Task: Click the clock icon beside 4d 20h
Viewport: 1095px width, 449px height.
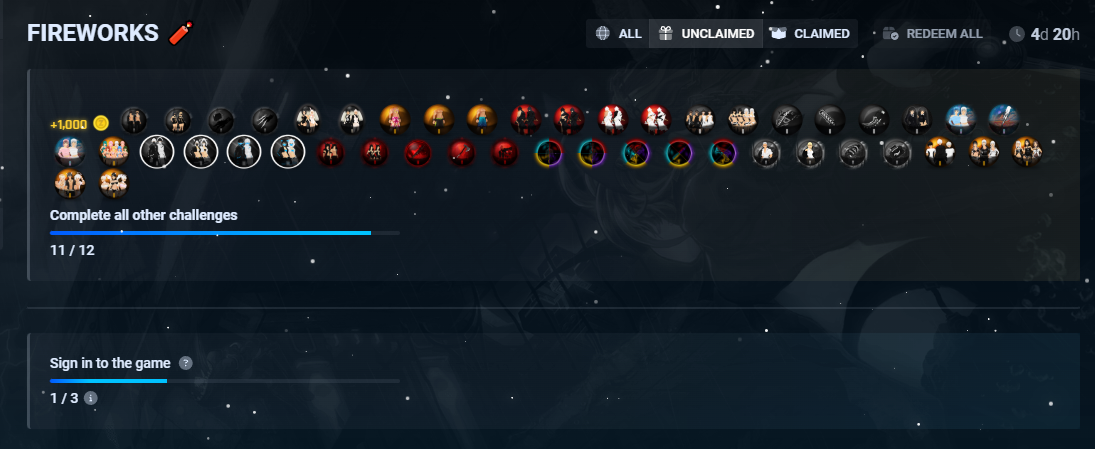Action: [x=1017, y=34]
